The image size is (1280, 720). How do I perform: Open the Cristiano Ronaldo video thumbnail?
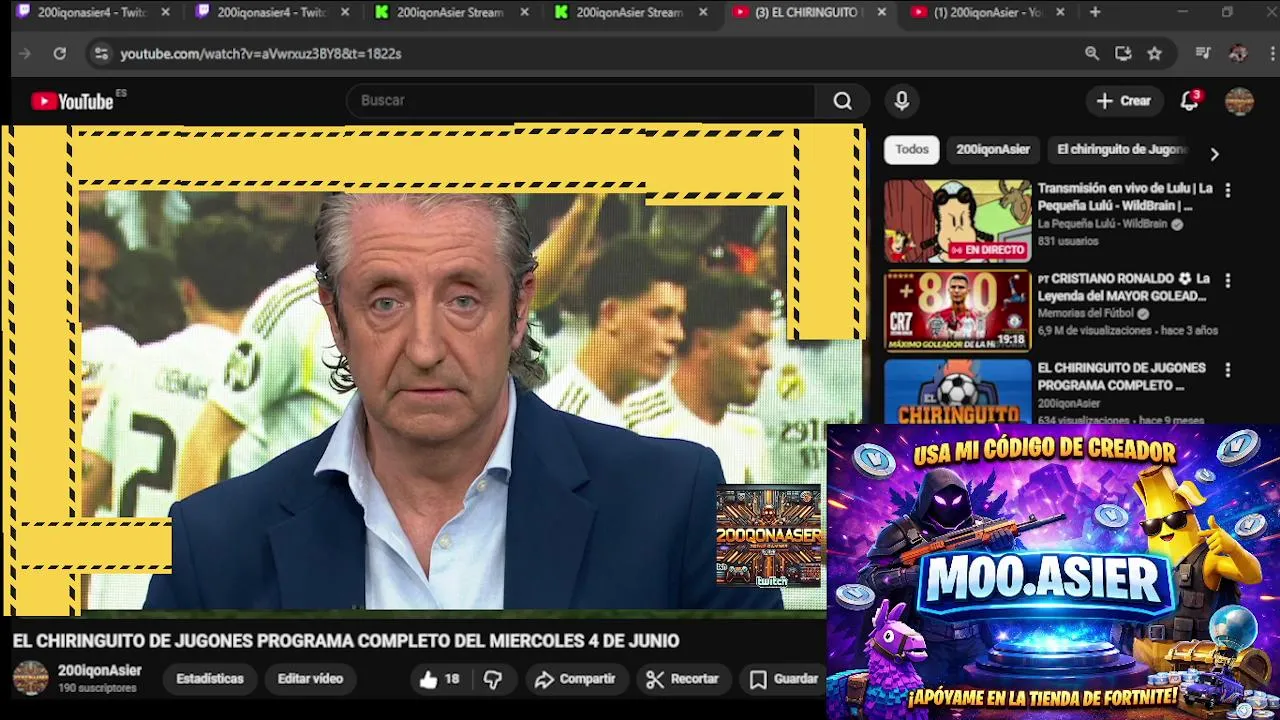(x=957, y=310)
